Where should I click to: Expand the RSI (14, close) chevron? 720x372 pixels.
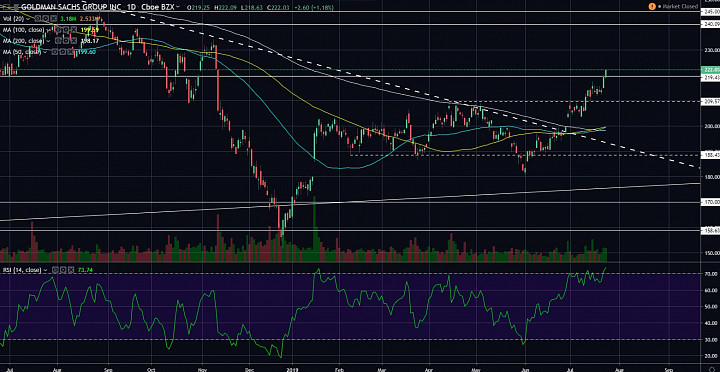(x=45, y=270)
